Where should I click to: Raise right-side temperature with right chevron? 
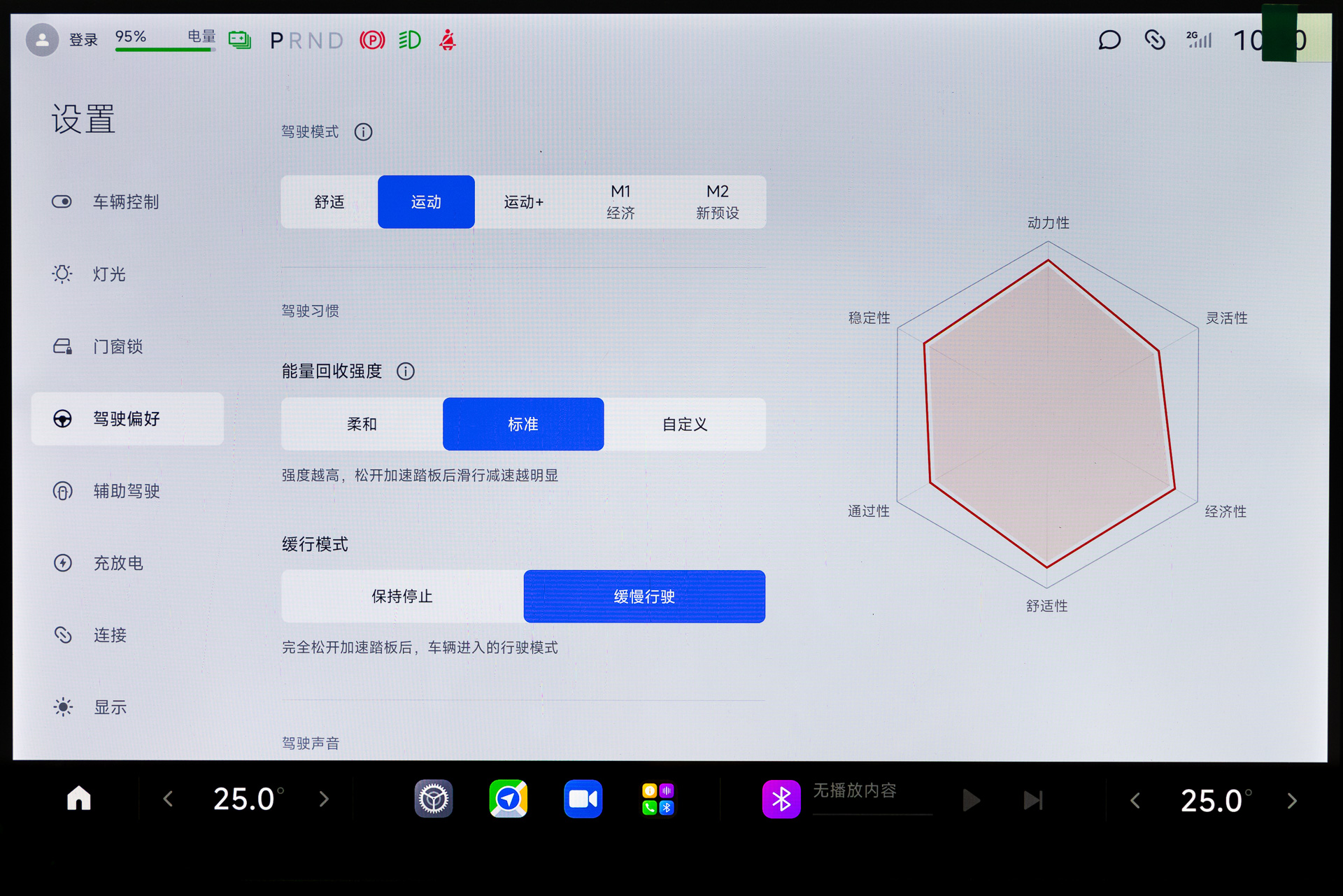click(x=1292, y=801)
